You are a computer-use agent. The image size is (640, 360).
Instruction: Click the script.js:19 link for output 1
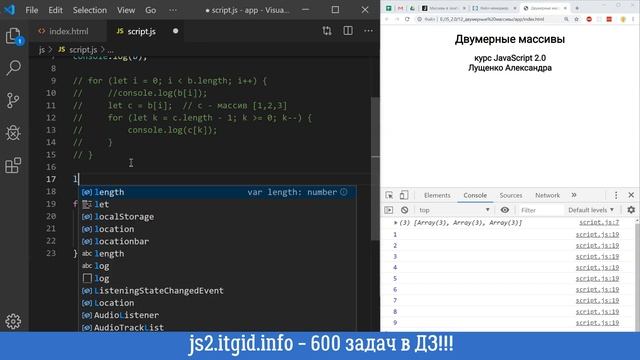click(597, 234)
